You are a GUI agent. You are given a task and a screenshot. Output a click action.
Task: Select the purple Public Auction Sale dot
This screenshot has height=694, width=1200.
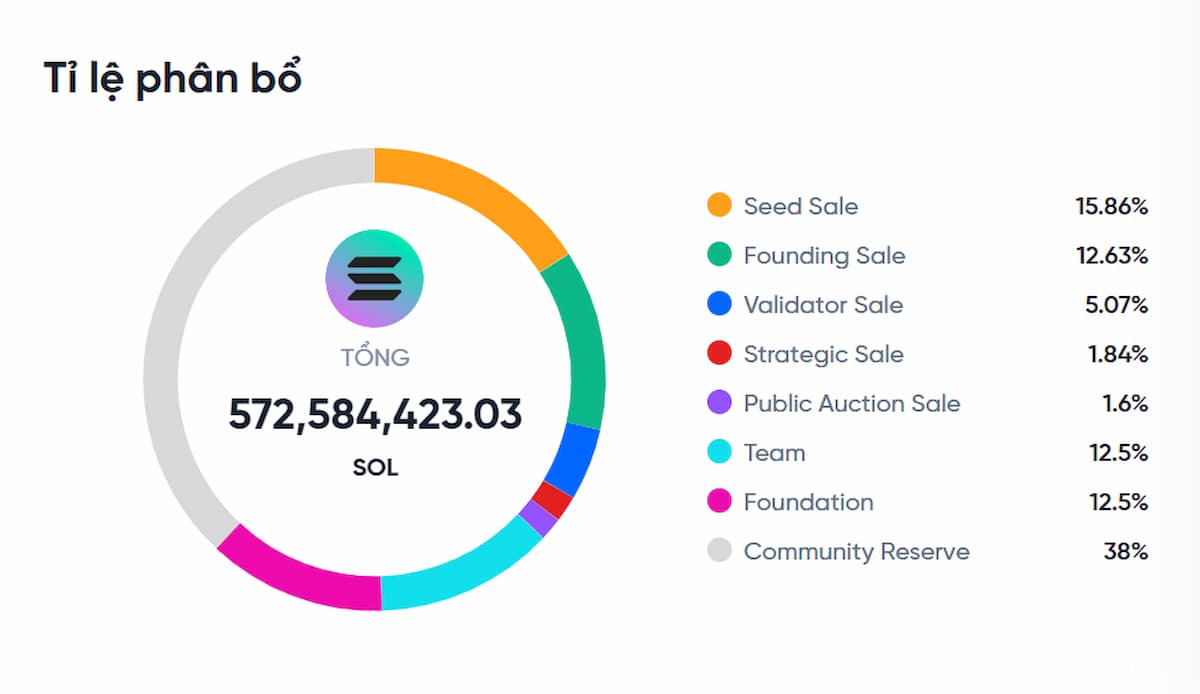(719, 403)
